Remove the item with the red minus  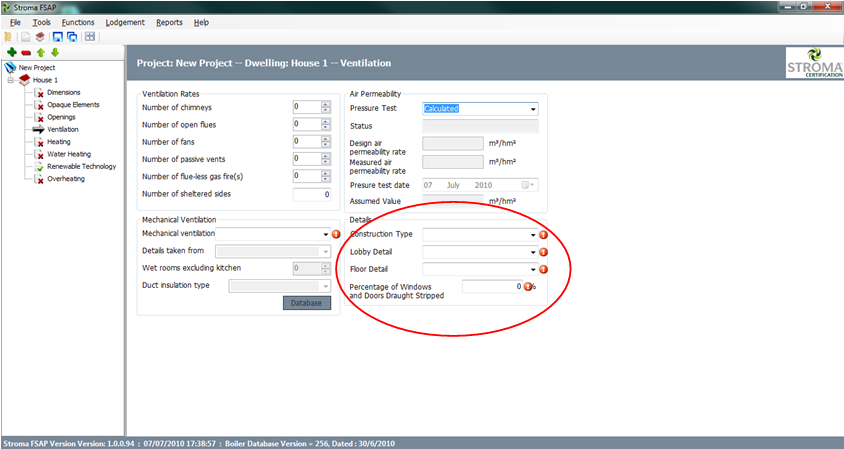pos(26,53)
